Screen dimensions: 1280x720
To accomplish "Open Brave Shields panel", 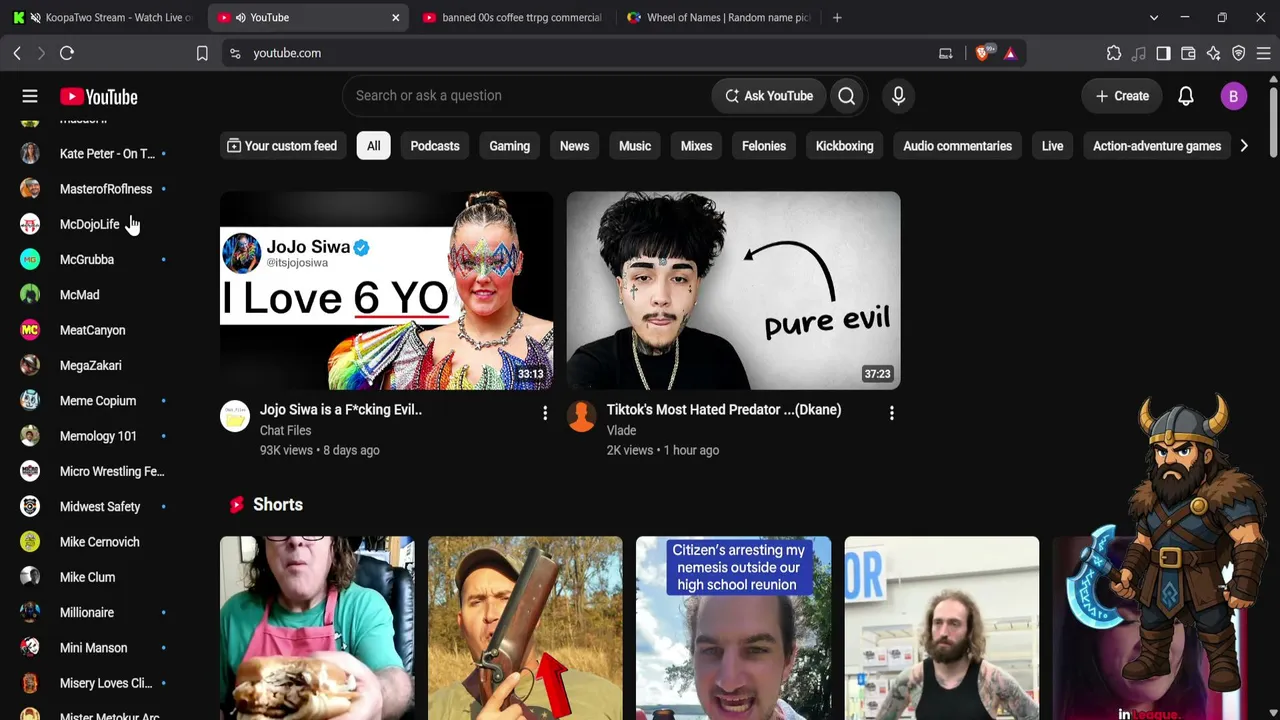I will tap(984, 53).
